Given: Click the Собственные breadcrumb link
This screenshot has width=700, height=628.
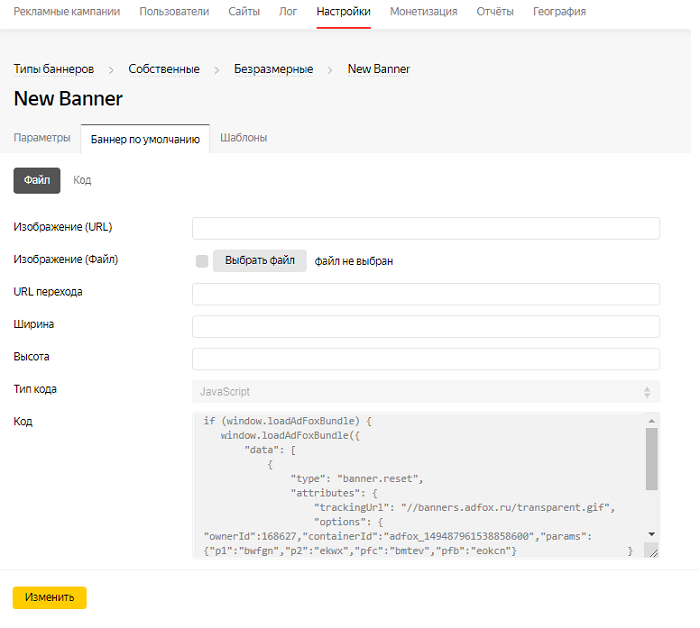Looking at the screenshot, I should click(164, 69).
